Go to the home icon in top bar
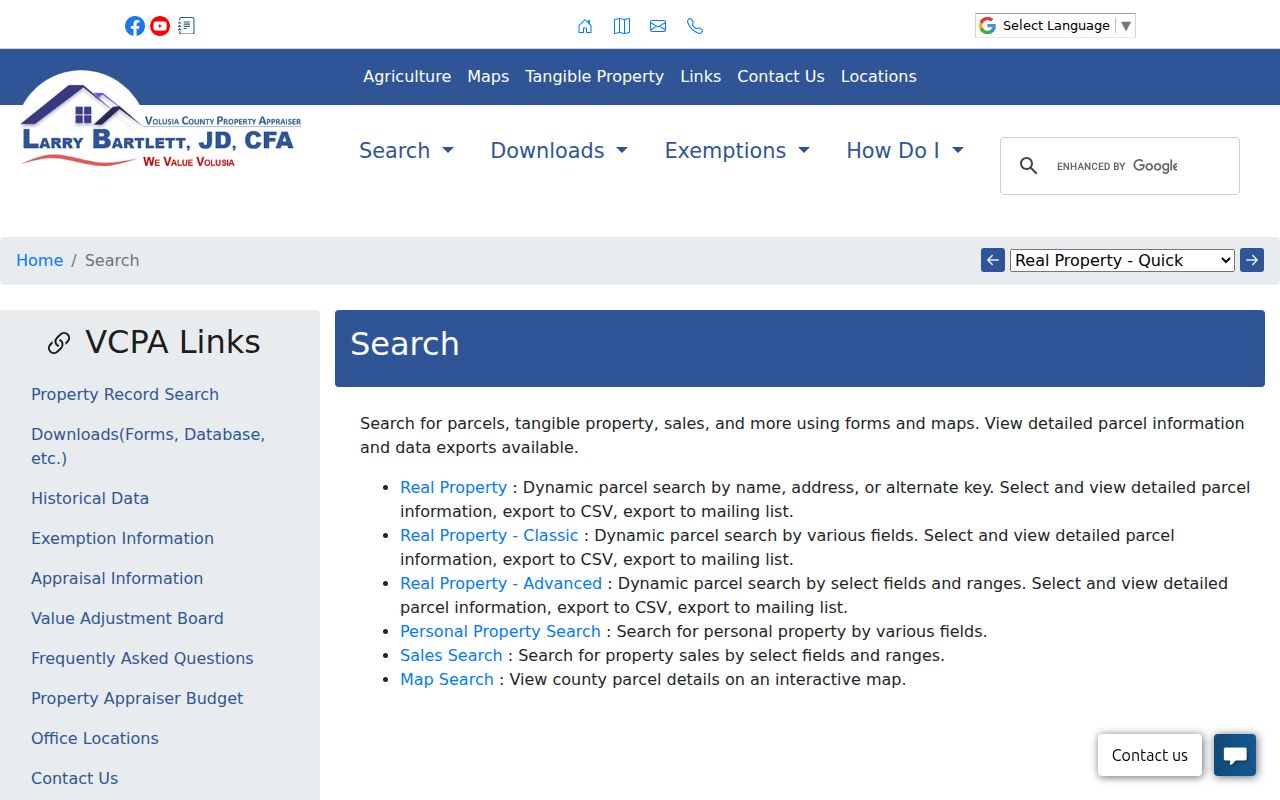Image resolution: width=1280 pixels, height=800 pixels. (585, 26)
